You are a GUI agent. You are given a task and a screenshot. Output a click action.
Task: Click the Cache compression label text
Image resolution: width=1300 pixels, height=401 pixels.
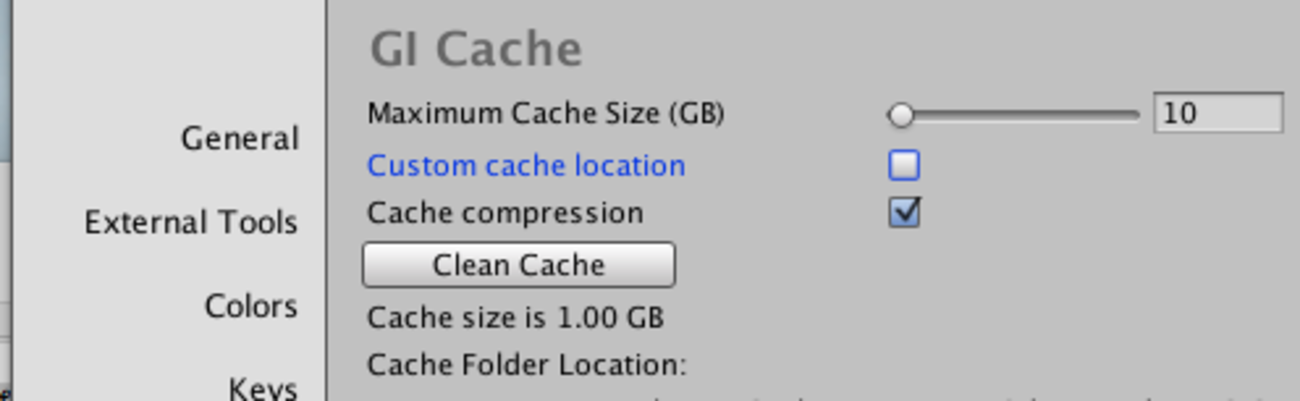pyautogui.click(x=505, y=213)
